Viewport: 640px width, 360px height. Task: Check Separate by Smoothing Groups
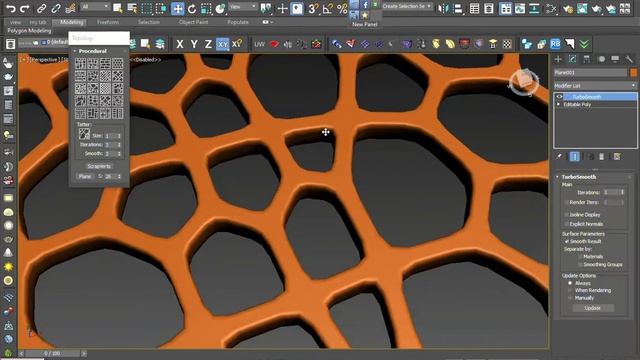[580, 264]
